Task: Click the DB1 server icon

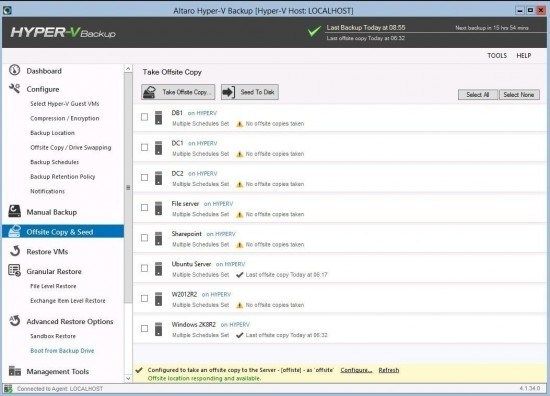Action: 159,118
